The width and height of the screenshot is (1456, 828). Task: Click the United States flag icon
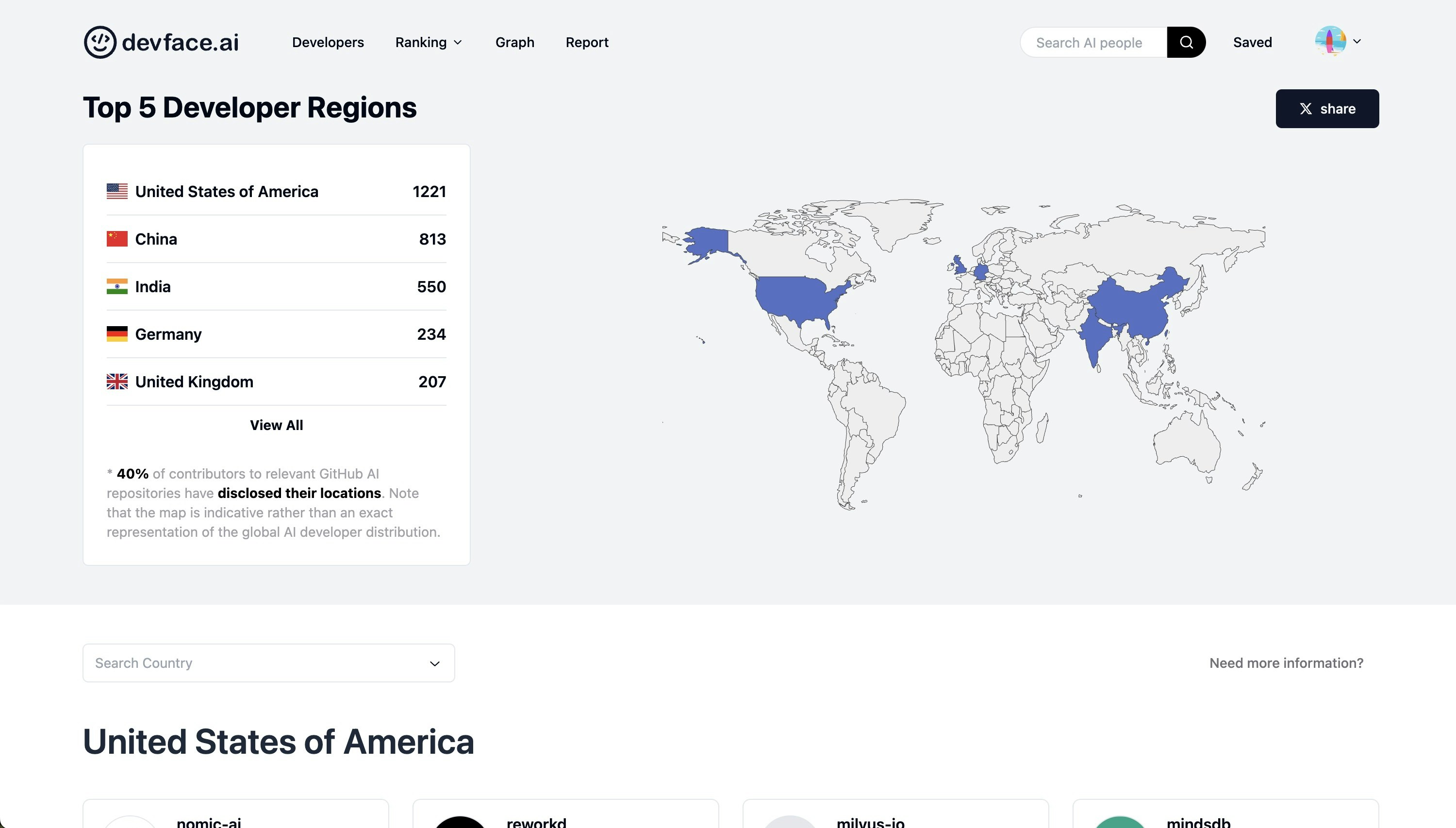117,191
